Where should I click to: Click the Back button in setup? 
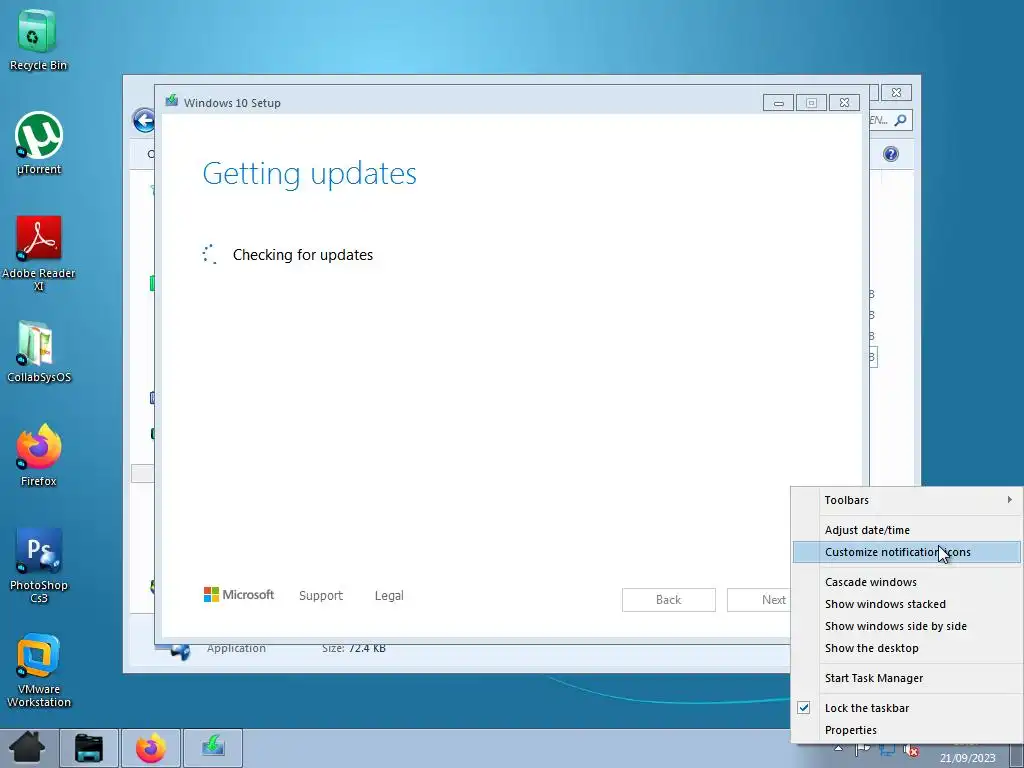point(669,600)
